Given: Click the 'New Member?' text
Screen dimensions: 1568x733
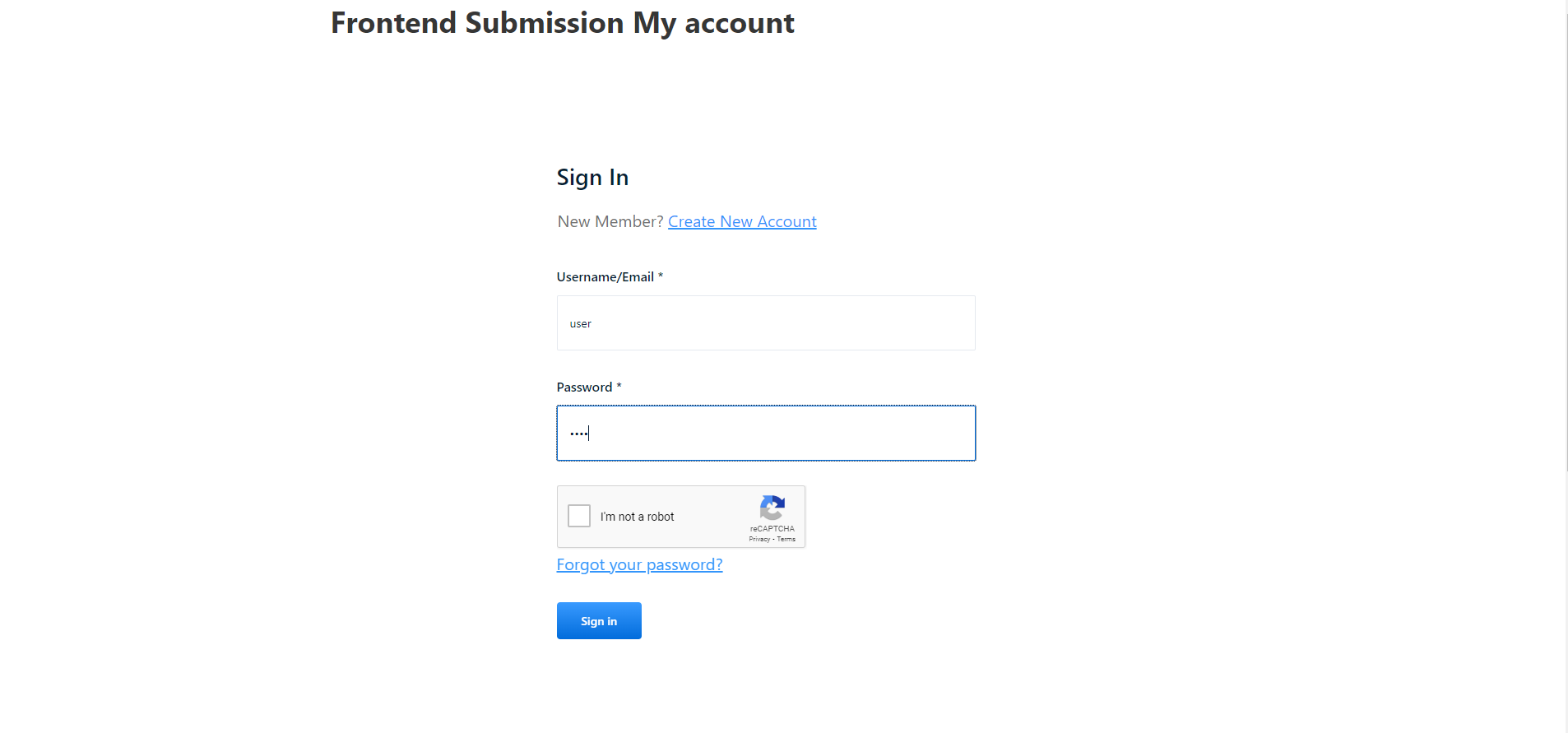Looking at the screenshot, I should pos(610,221).
